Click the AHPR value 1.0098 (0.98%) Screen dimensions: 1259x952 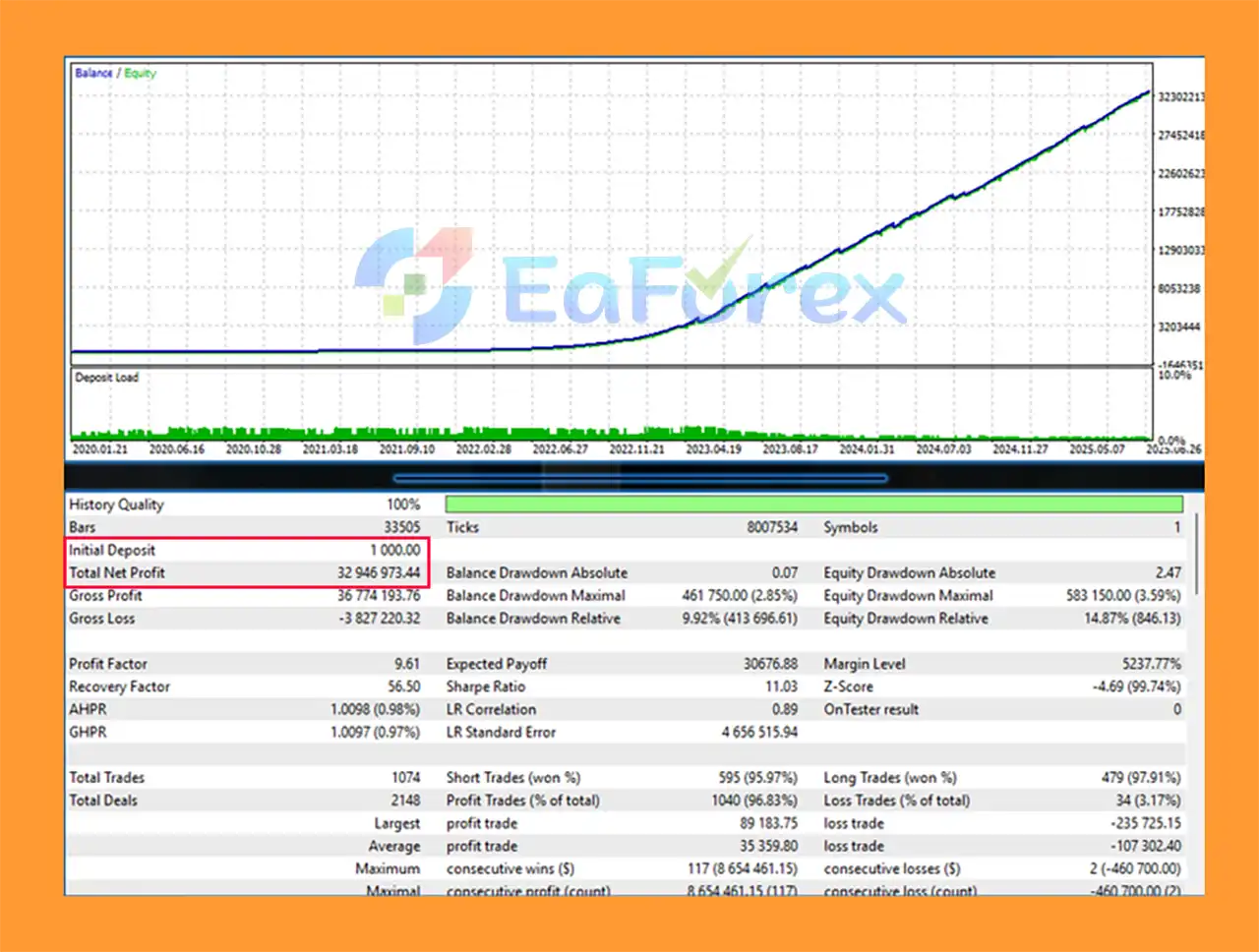tap(375, 709)
